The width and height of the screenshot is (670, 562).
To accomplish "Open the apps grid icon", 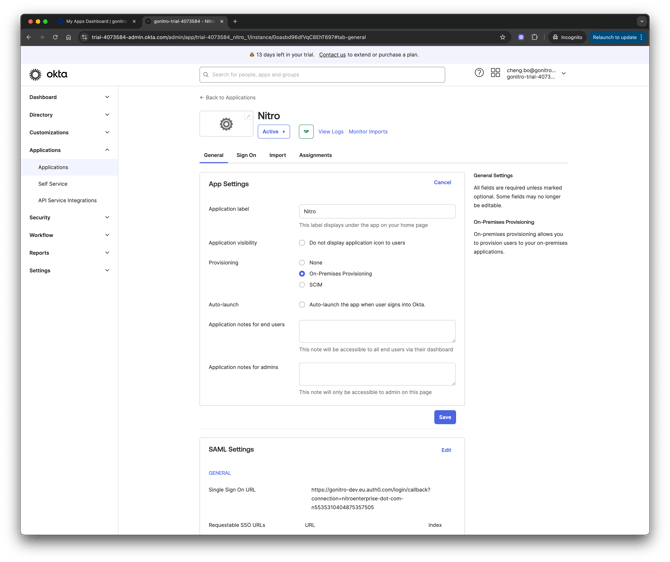I will point(495,73).
